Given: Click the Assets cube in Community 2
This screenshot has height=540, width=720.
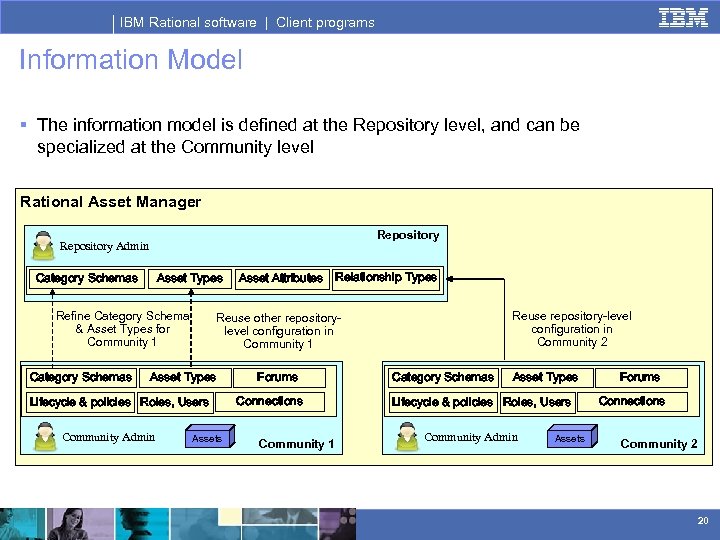Looking at the screenshot, I should click(x=572, y=436).
